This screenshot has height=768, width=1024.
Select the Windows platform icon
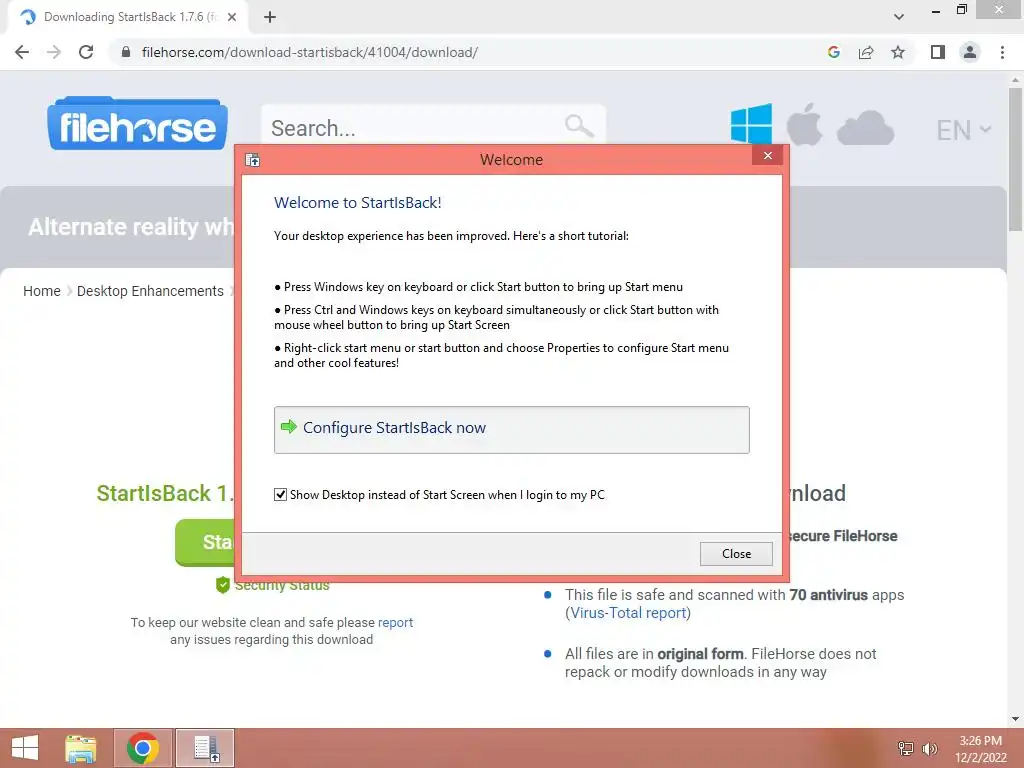coord(751,123)
